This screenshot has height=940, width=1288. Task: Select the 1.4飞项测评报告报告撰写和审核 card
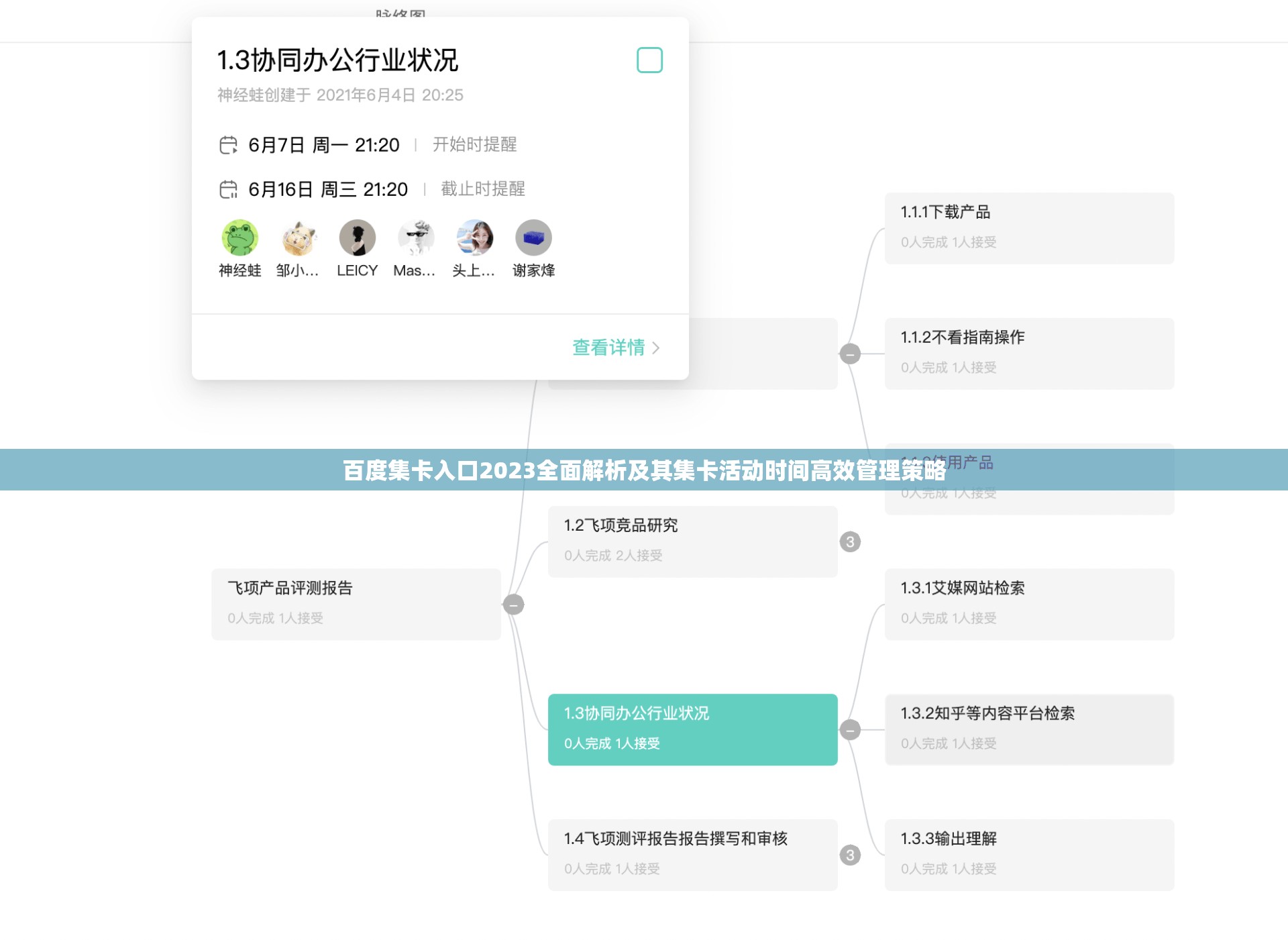point(693,855)
